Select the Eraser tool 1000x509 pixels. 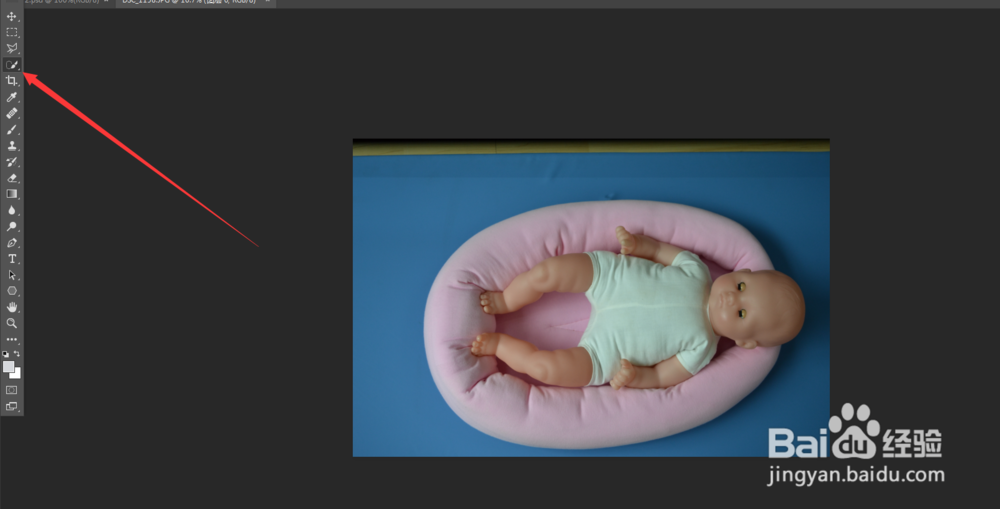[11, 178]
